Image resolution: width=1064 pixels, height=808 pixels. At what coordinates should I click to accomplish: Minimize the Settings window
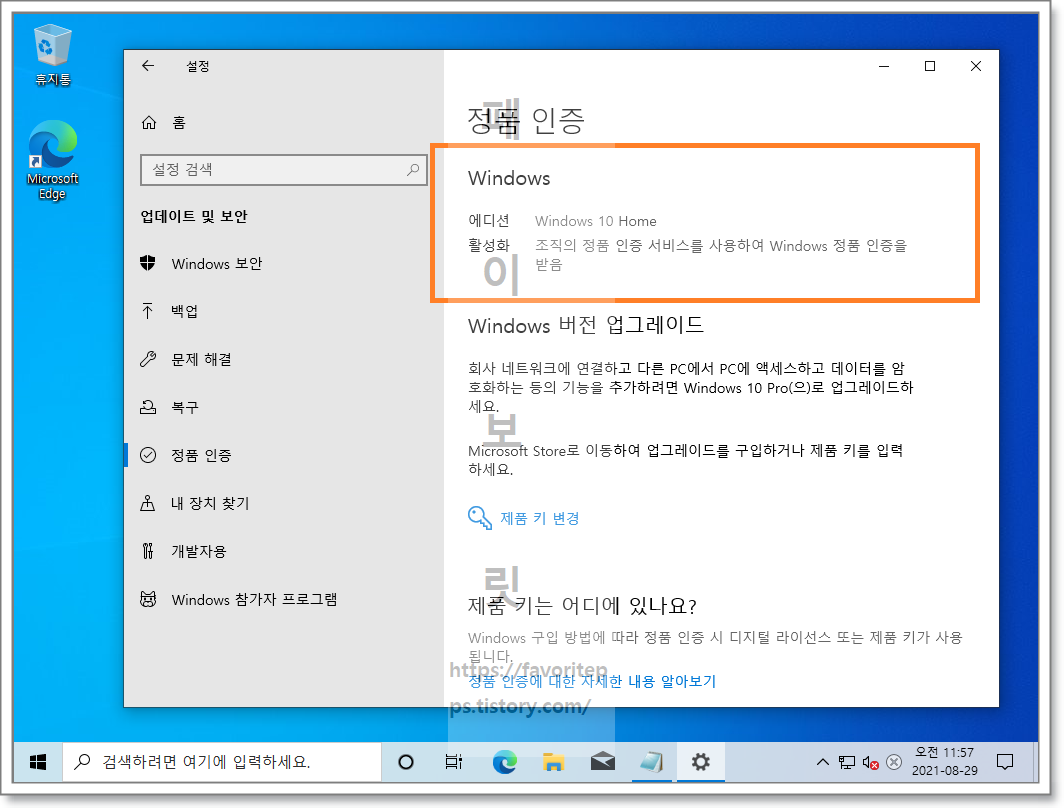click(x=884, y=66)
